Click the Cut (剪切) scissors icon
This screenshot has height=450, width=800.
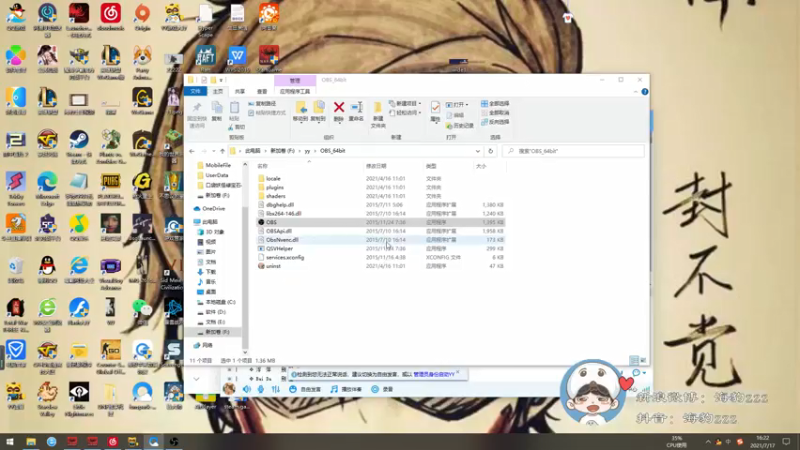click(237, 127)
